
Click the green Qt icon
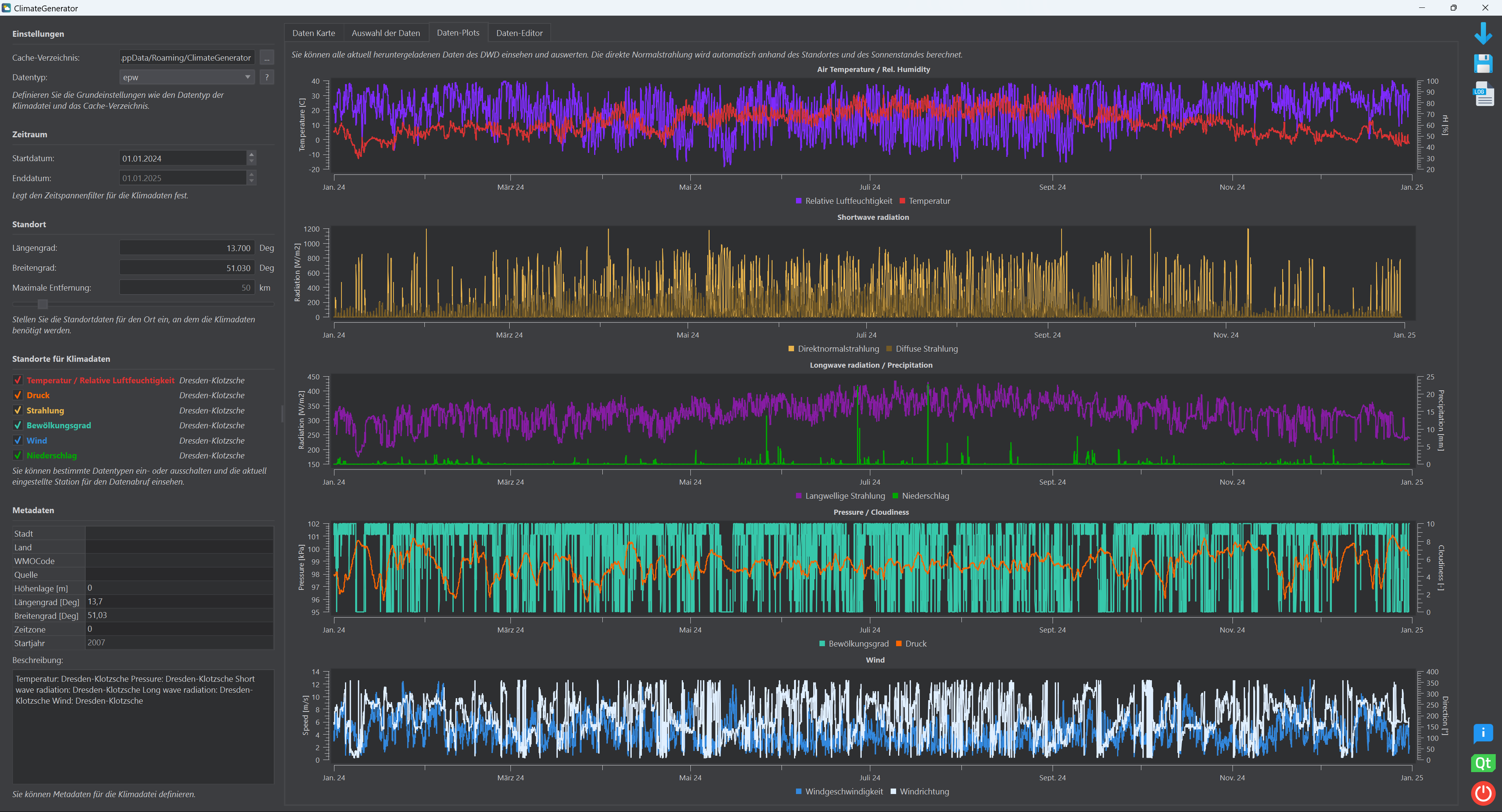pyautogui.click(x=1483, y=763)
